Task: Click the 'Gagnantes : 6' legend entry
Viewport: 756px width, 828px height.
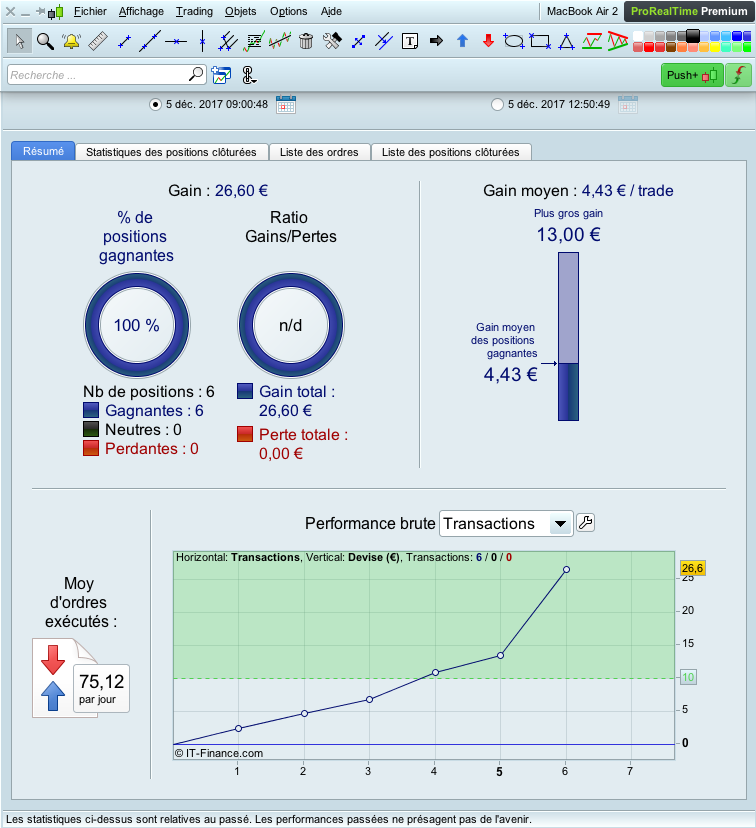Action: pyautogui.click(x=143, y=410)
